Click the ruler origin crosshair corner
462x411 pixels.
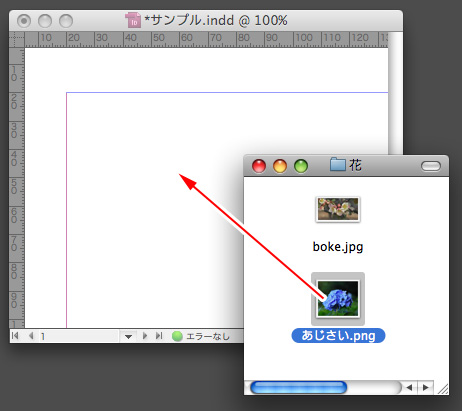[17, 40]
